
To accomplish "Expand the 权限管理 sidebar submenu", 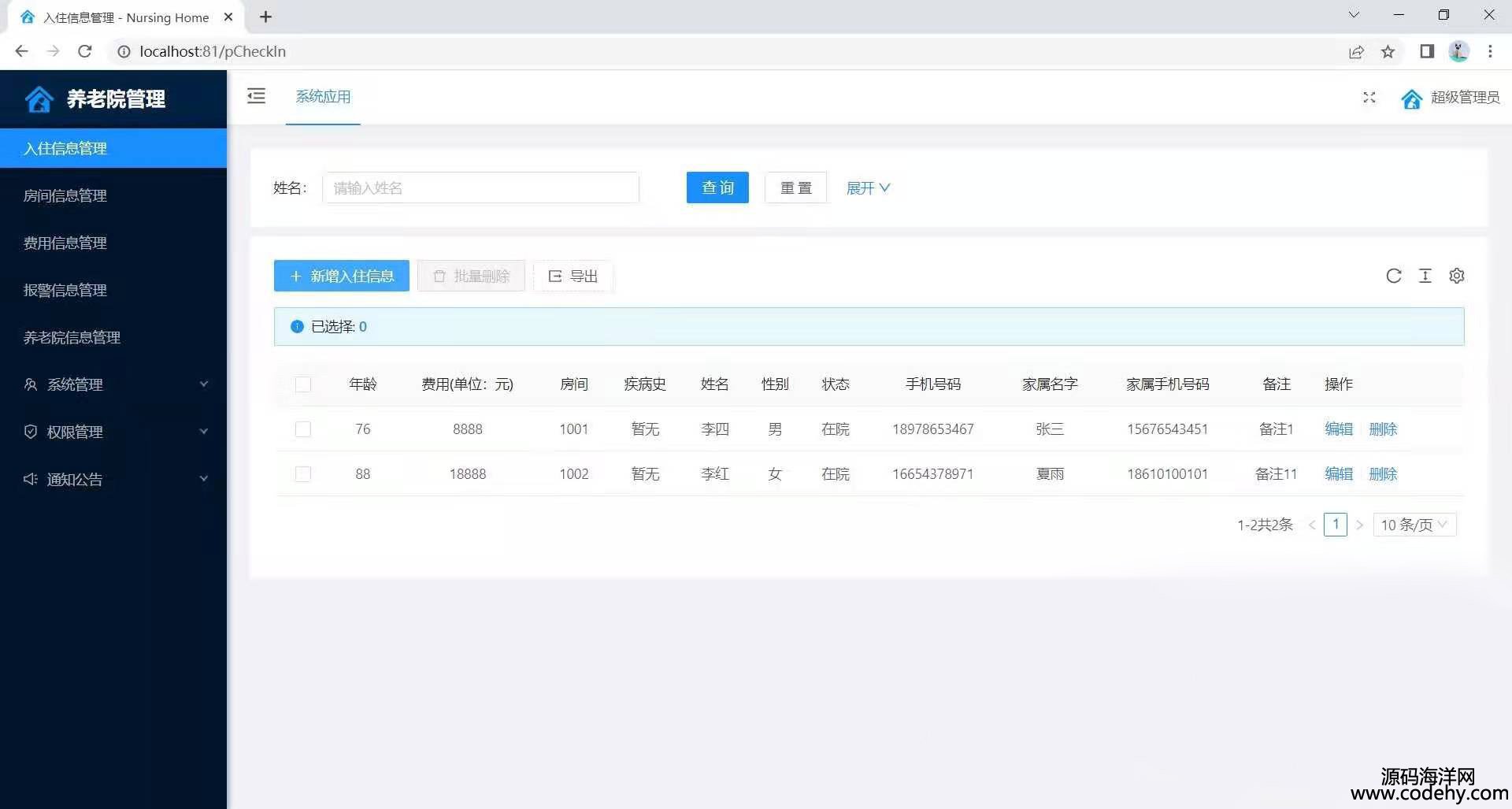I will click(x=113, y=432).
